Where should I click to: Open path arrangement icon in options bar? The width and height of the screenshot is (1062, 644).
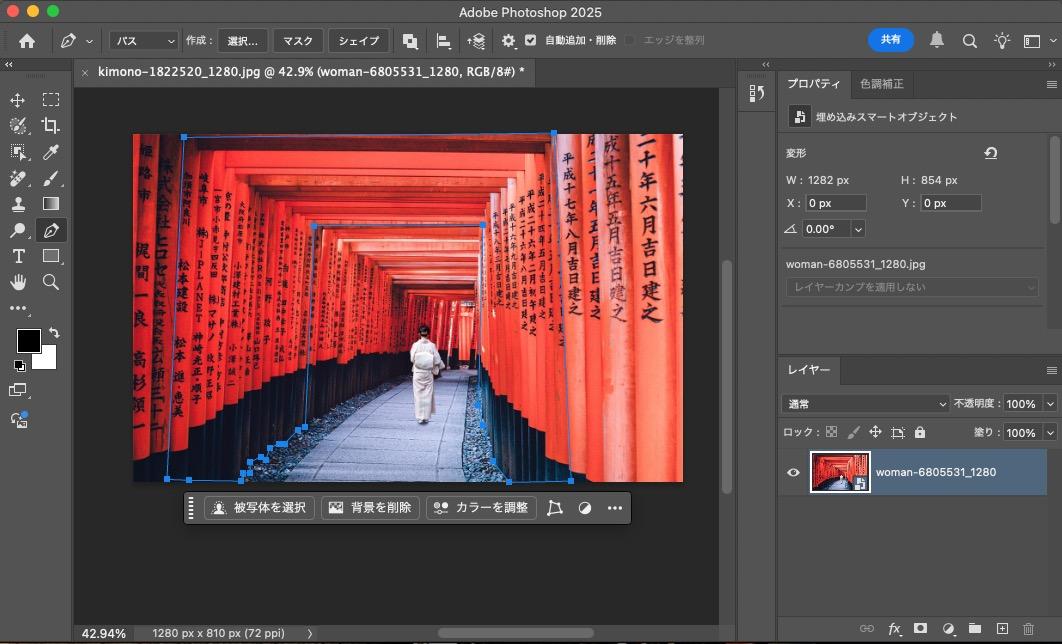pos(476,41)
